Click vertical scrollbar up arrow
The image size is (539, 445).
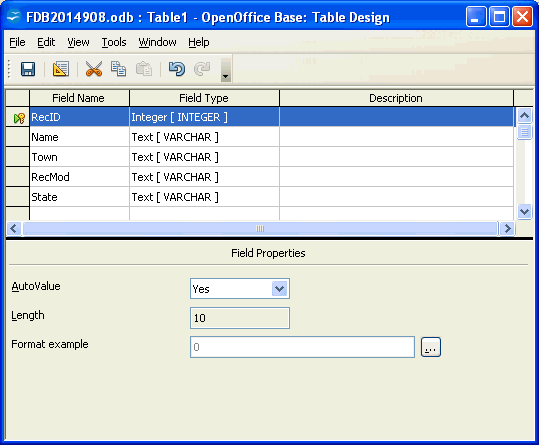[524, 115]
